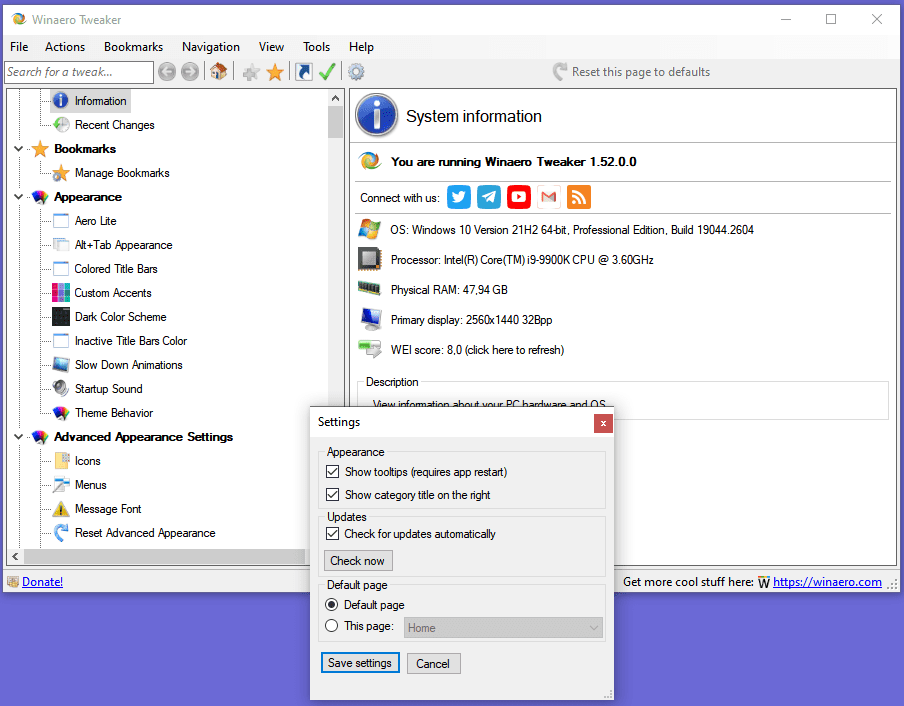904x706 pixels.
Task: Click the back navigation arrow in the toolbar
Action: [167, 72]
